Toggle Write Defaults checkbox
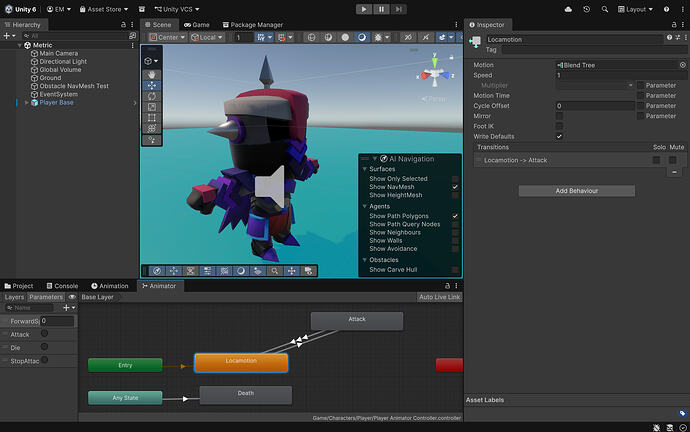 point(559,136)
